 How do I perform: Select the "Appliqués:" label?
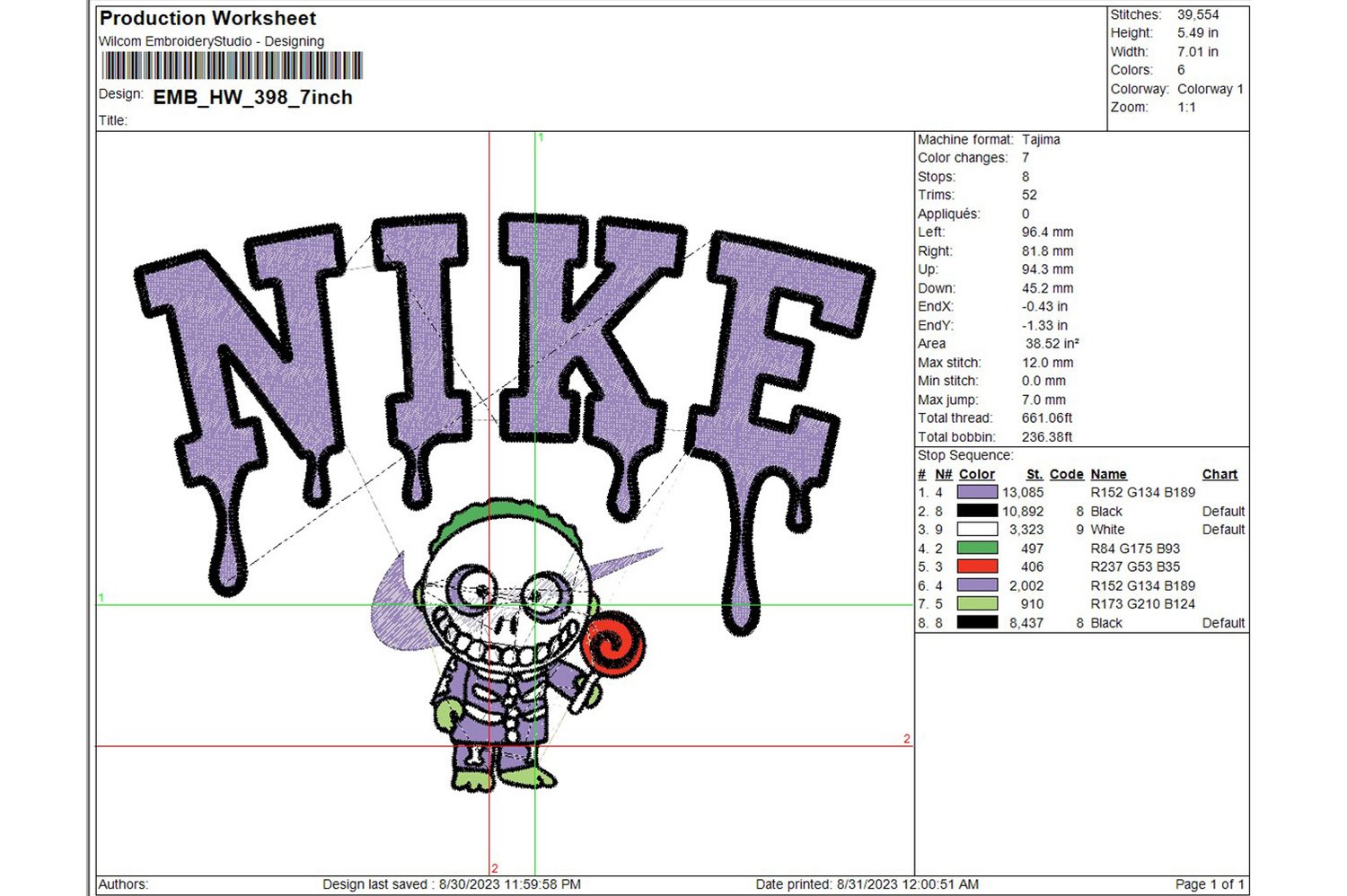948,214
